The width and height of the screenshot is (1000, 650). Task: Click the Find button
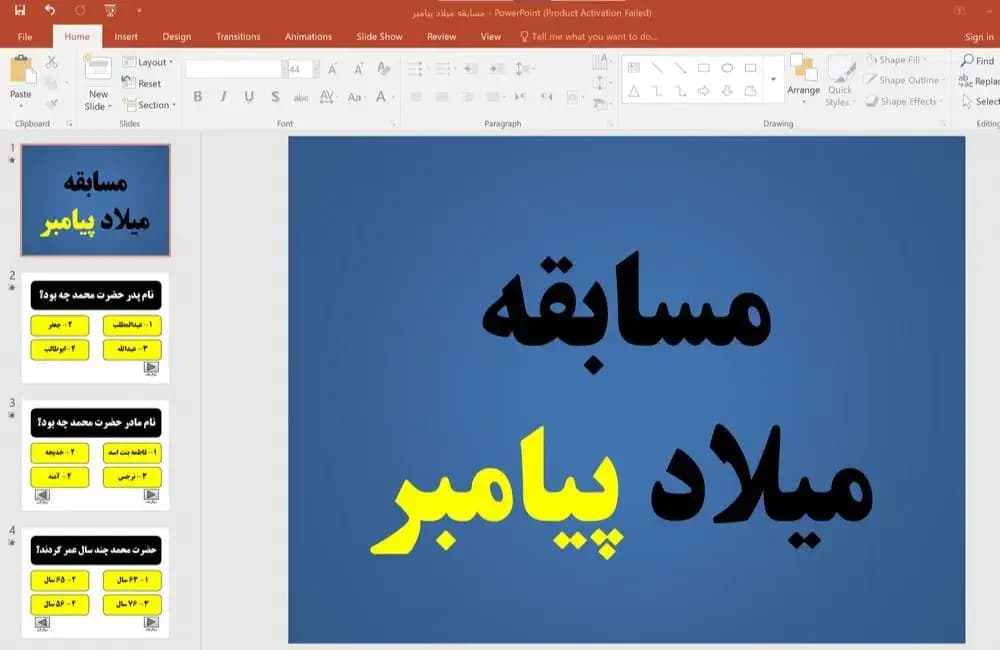(978, 61)
